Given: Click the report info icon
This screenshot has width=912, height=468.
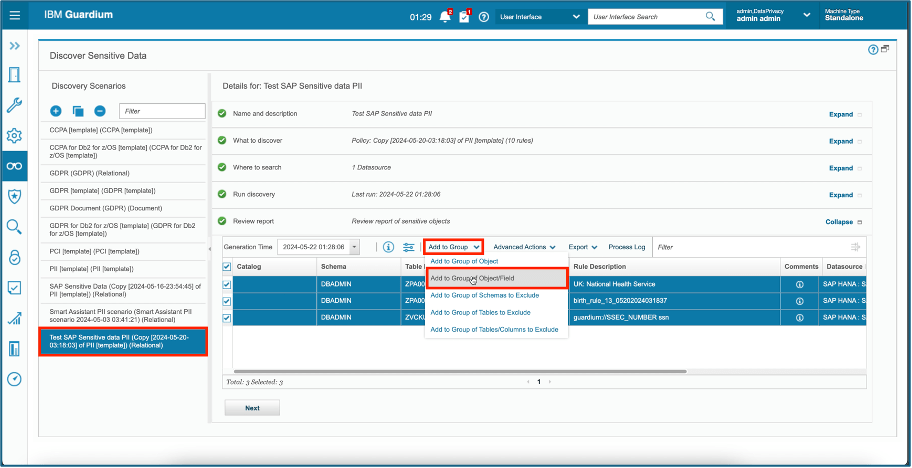Looking at the screenshot, I should [x=389, y=247].
